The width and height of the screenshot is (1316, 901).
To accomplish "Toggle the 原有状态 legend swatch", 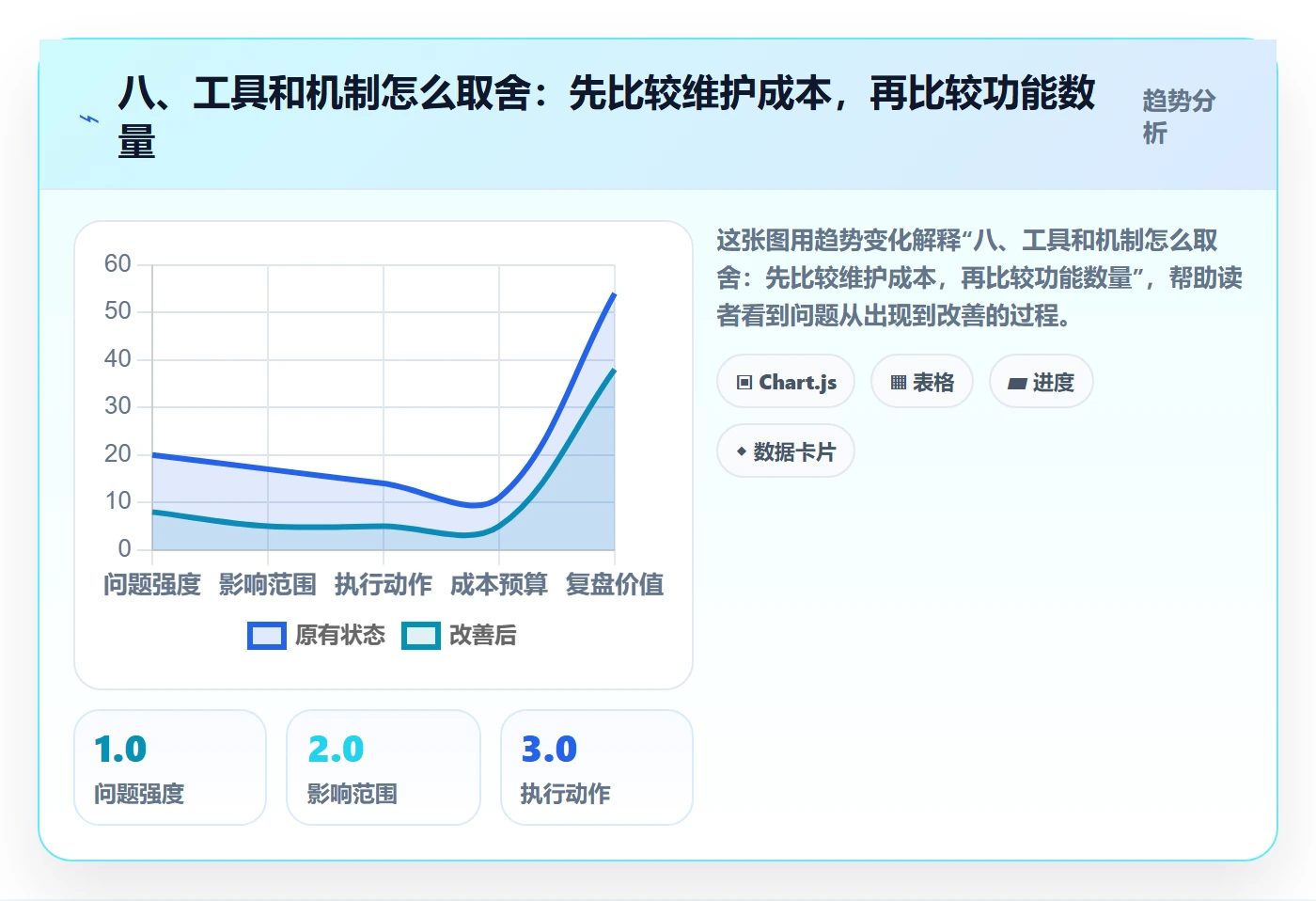I will (267, 636).
